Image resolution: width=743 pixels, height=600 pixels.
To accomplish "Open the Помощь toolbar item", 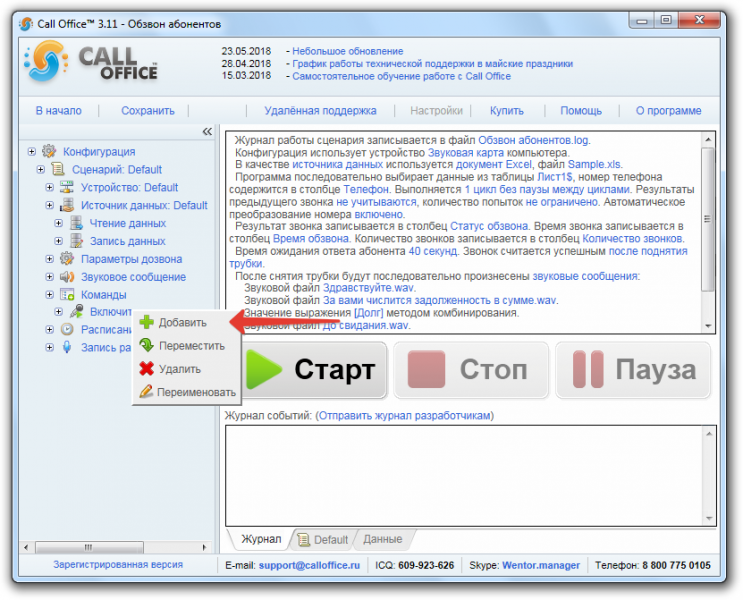I will pos(581,110).
